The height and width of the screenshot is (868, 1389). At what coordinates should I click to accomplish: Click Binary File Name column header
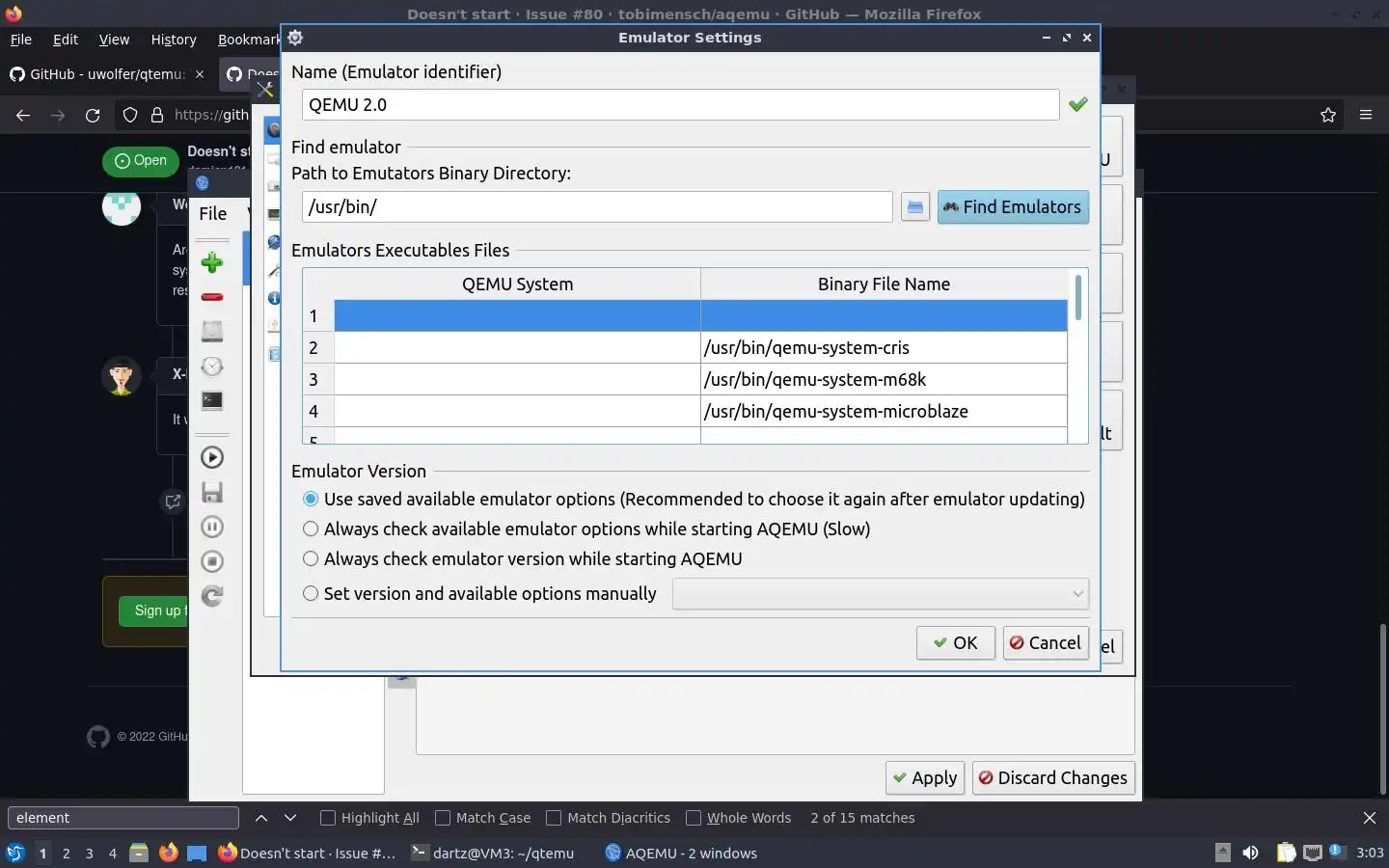[x=884, y=285]
